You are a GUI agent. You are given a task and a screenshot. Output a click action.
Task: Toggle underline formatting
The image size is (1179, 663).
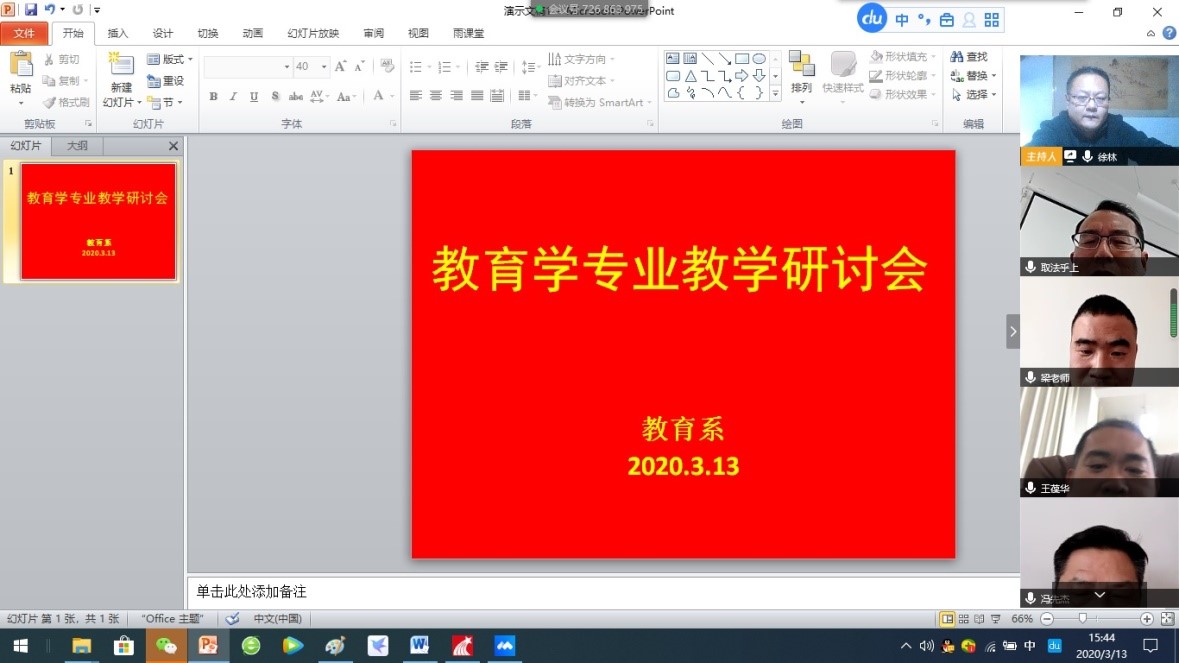click(254, 97)
